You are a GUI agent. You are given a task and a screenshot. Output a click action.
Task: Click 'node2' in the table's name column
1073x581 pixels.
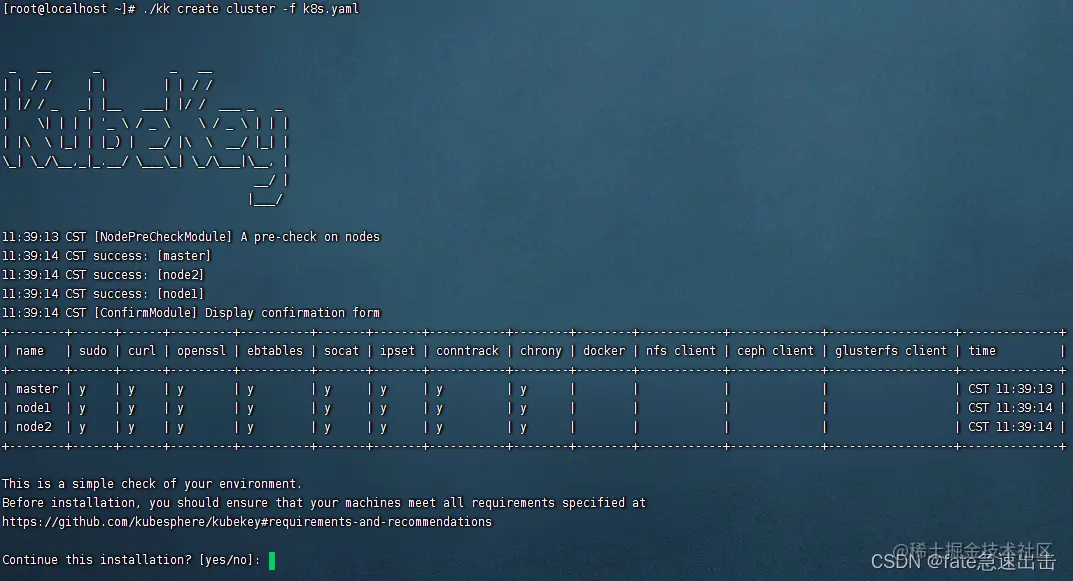(34, 427)
